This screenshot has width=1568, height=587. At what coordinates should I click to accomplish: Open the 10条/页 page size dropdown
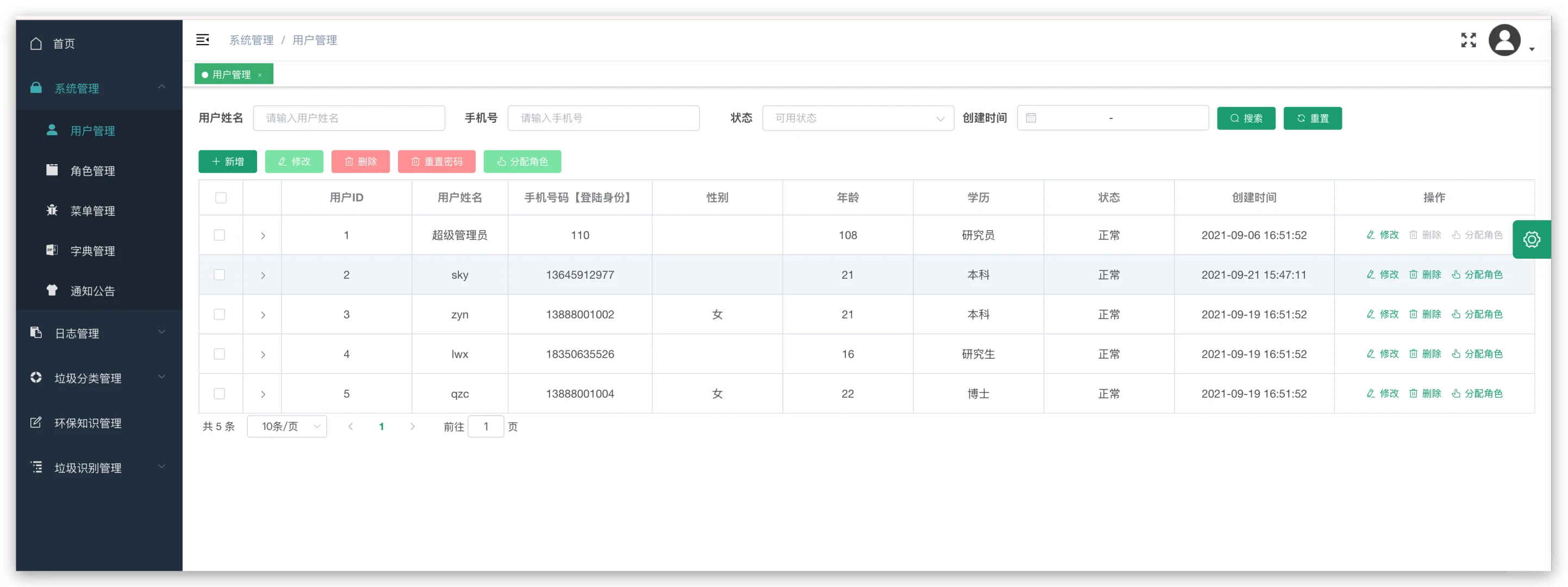click(286, 426)
